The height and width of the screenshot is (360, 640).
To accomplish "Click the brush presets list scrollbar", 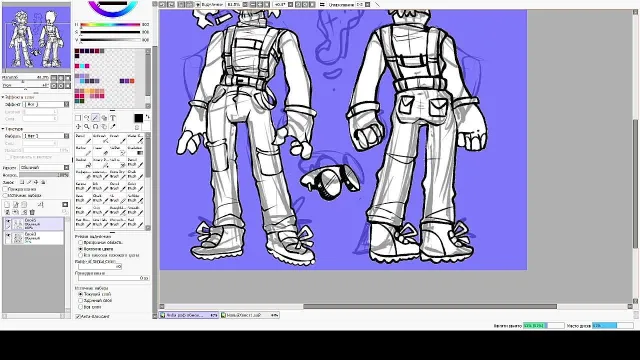I will click(148, 159).
